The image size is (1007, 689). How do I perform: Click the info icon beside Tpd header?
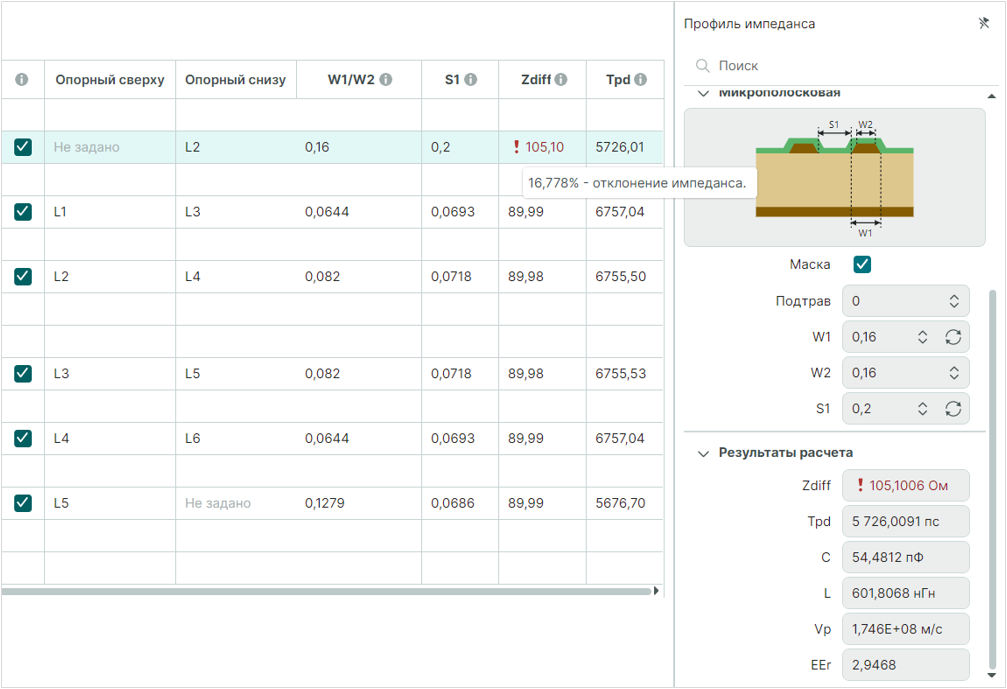coord(640,80)
